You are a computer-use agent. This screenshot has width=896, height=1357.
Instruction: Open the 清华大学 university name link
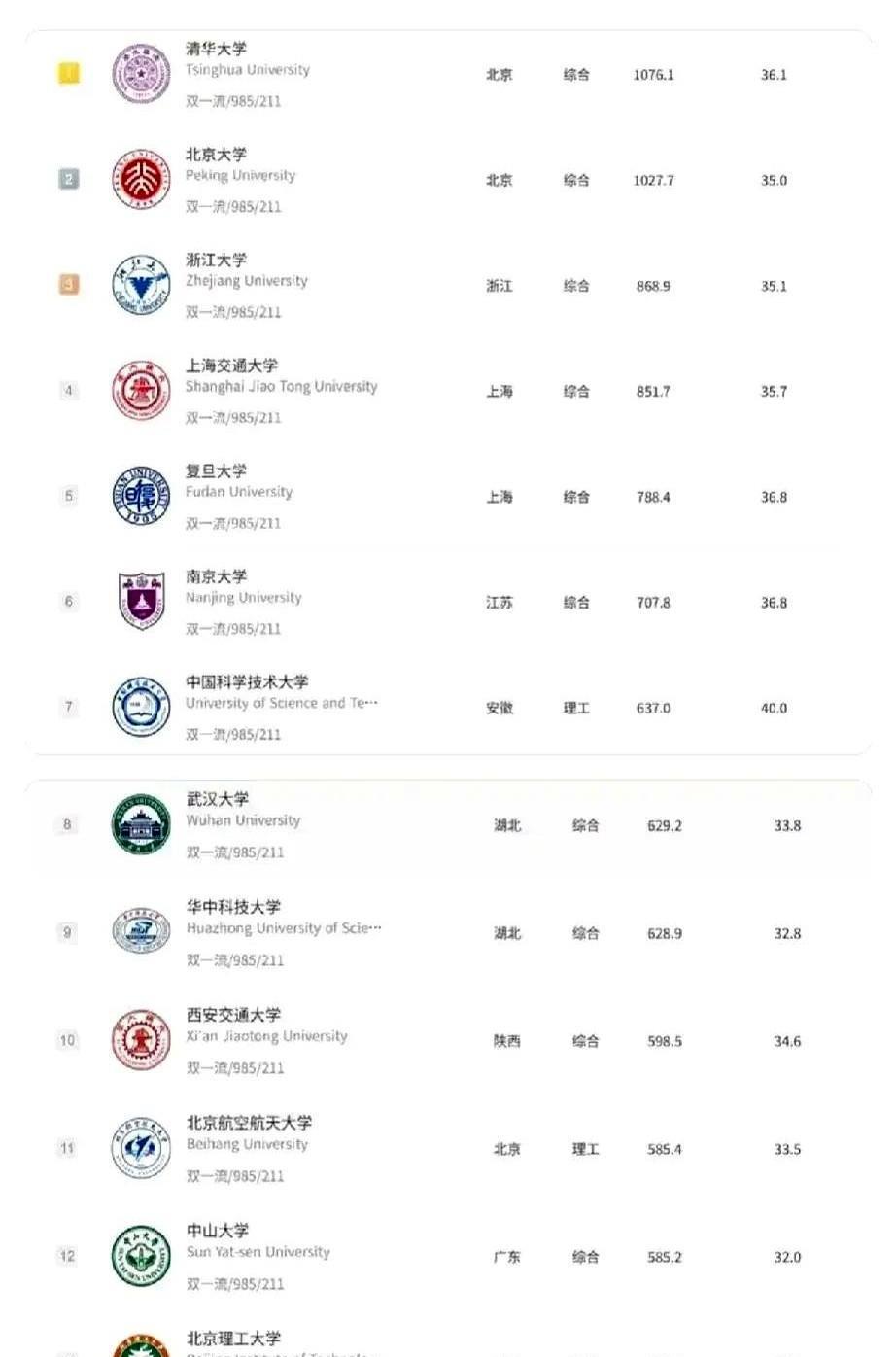217,49
